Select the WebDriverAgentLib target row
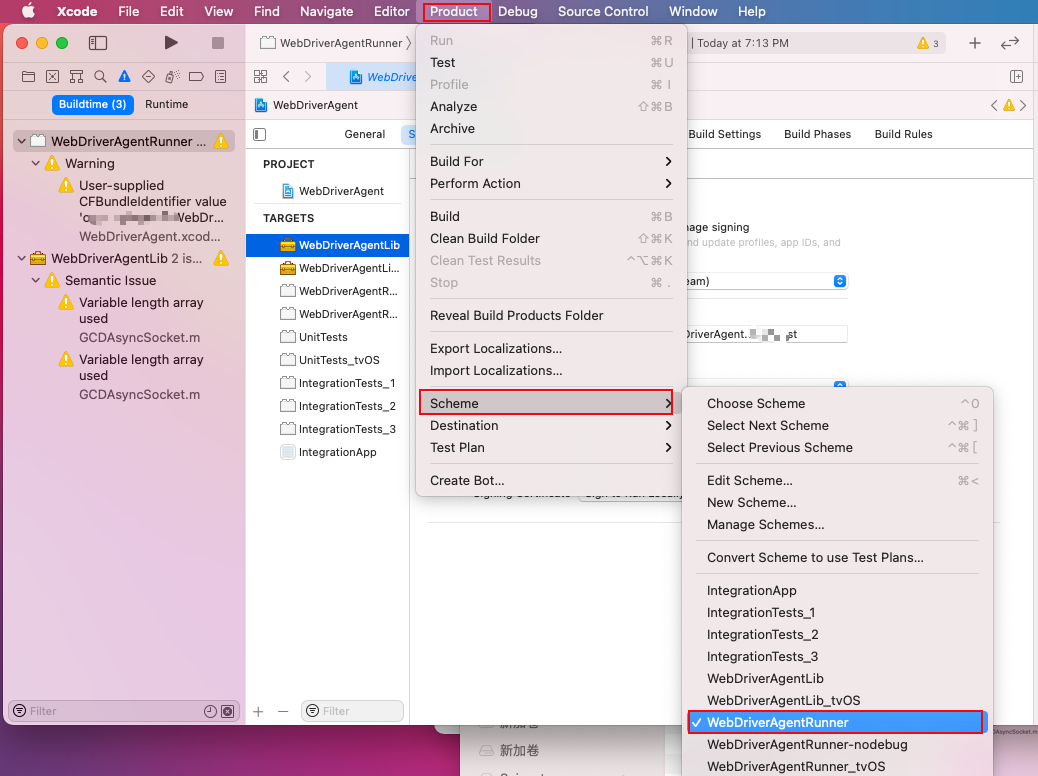Screen dimensions: 1038x776 point(328,245)
